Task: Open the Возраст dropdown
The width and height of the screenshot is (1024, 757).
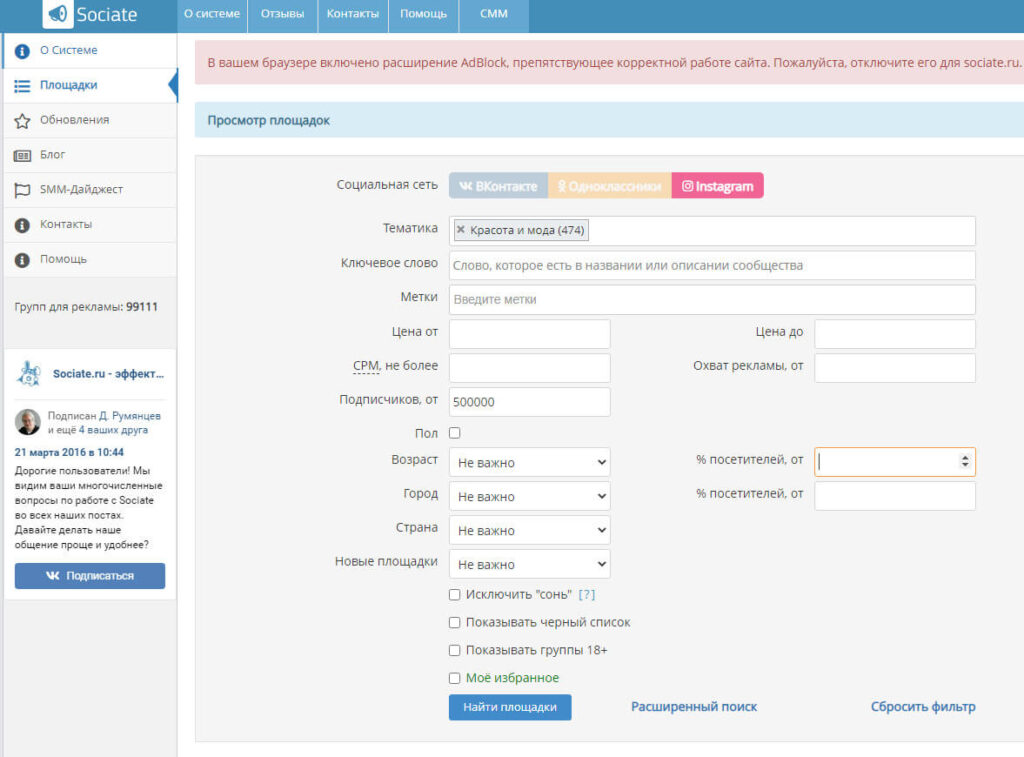Action: pyautogui.click(x=529, y=463)
